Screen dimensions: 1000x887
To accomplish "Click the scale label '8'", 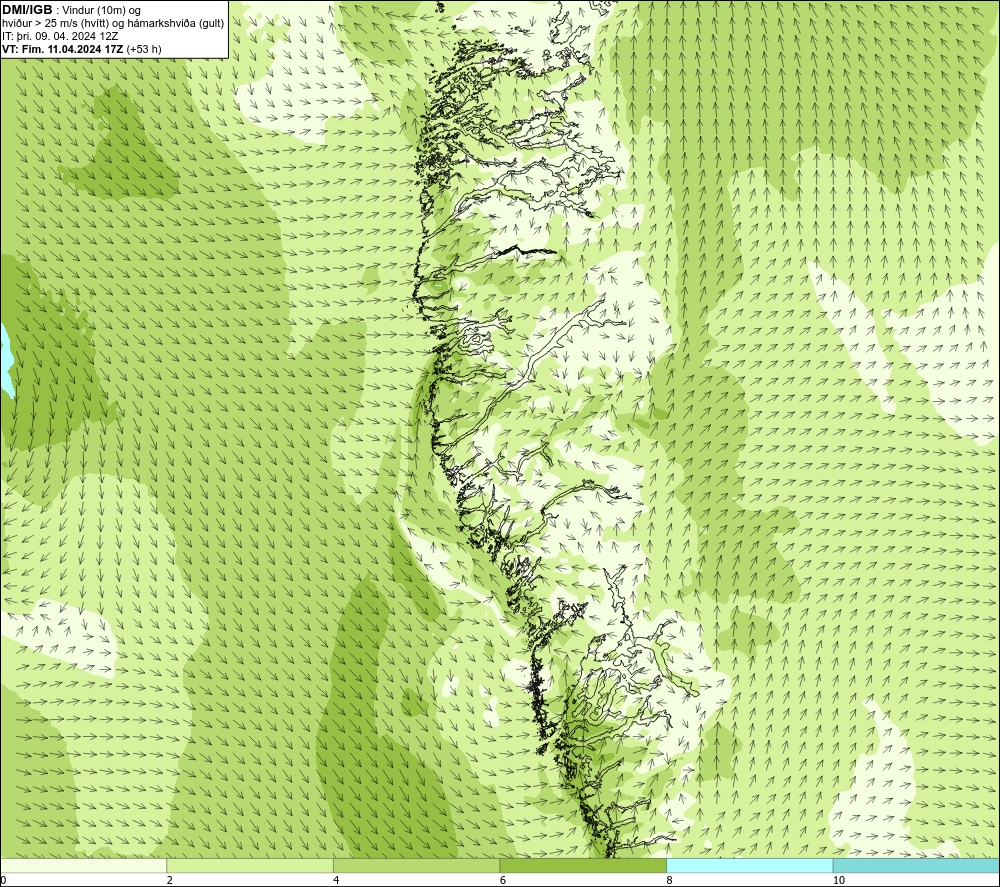I will tap(670, 880).
